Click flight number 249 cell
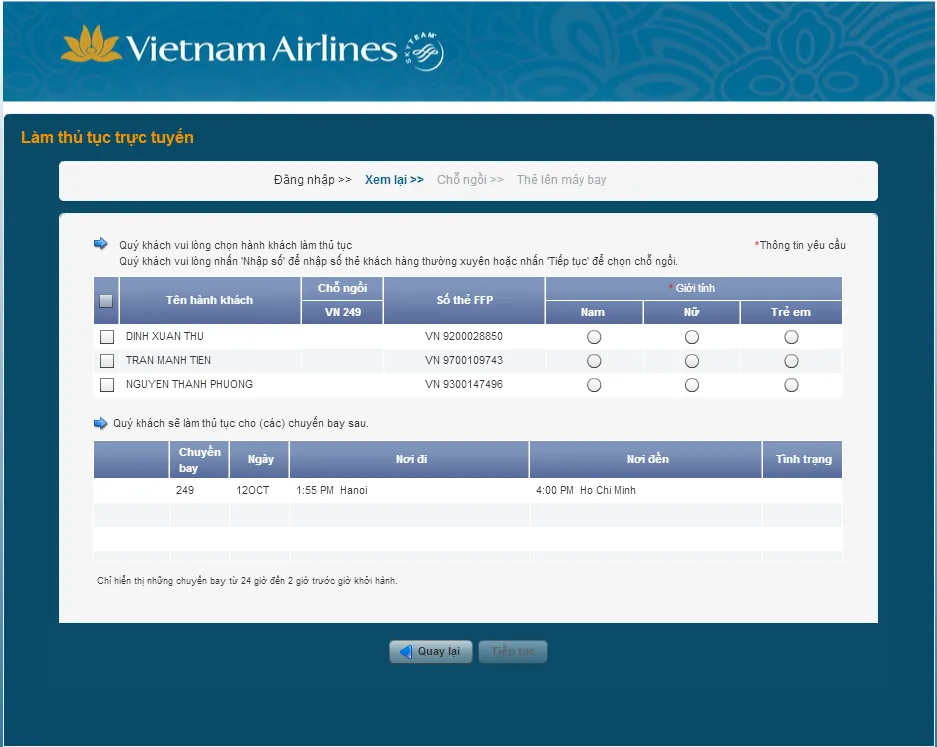Viewport: 937px width, 747px height. 185,490
